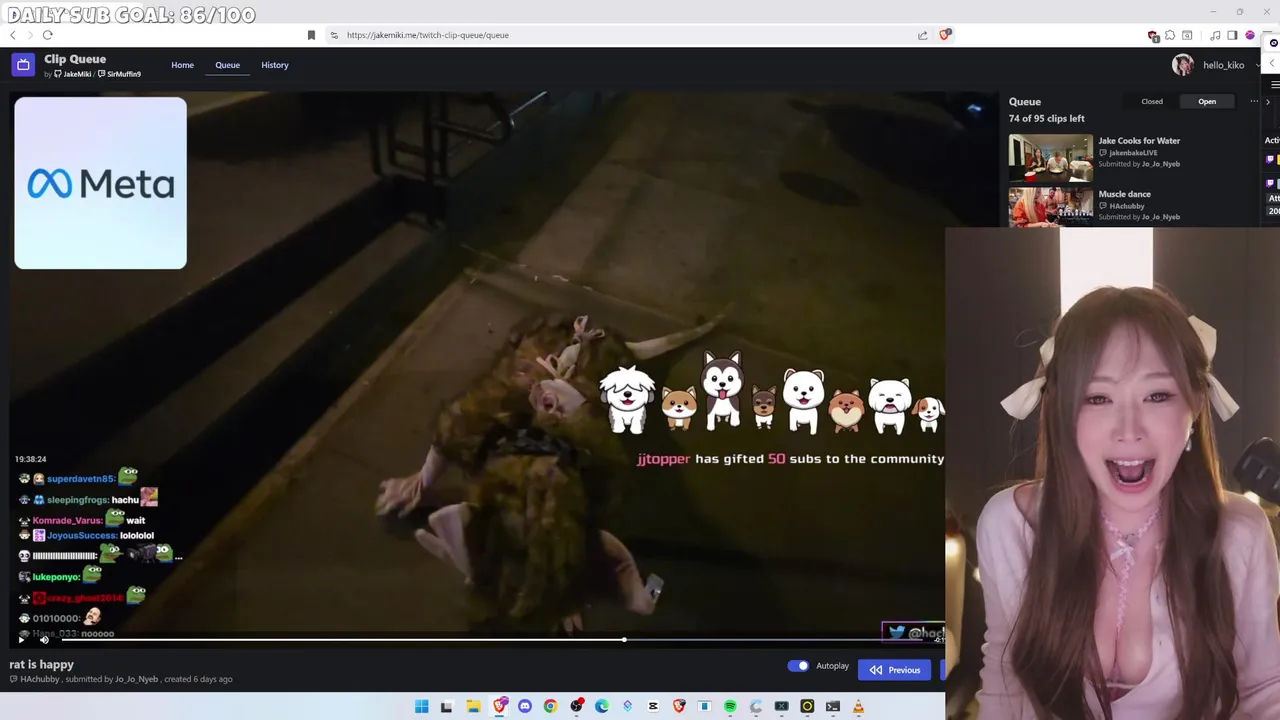This screenshot has height=720, width=1280.
Task: Open the Extensions puzzle icon
Action: (1170, 35)
